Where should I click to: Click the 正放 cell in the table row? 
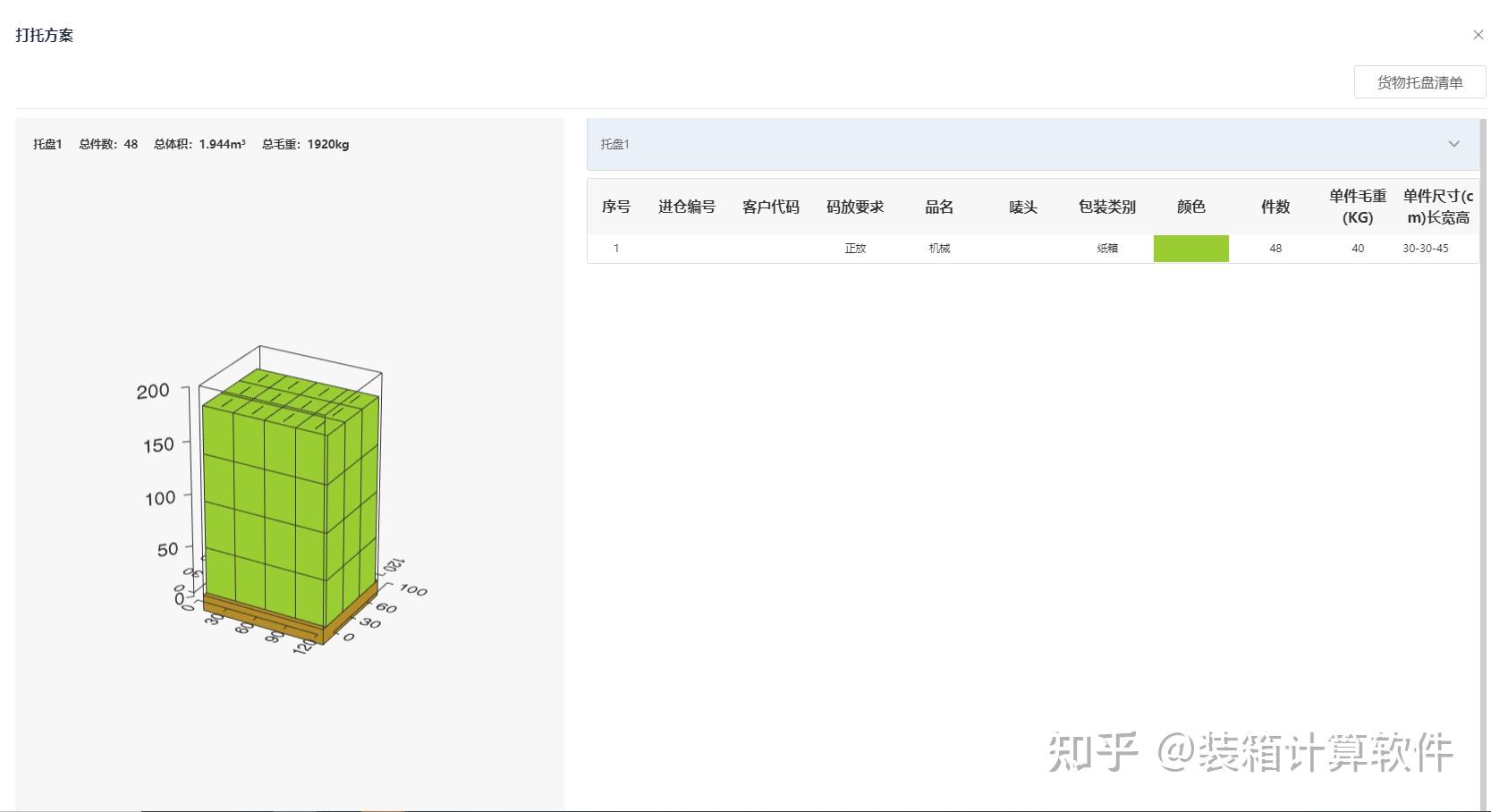click(x=856, y=248)
